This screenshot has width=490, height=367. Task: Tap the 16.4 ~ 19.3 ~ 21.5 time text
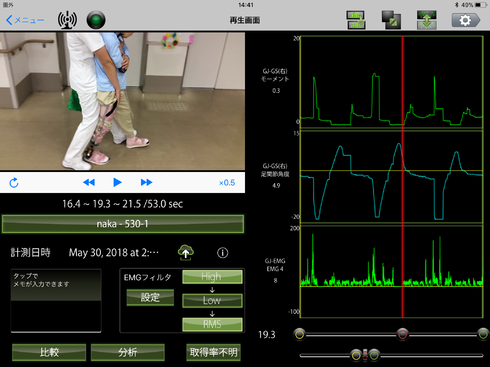pos(122,204)
